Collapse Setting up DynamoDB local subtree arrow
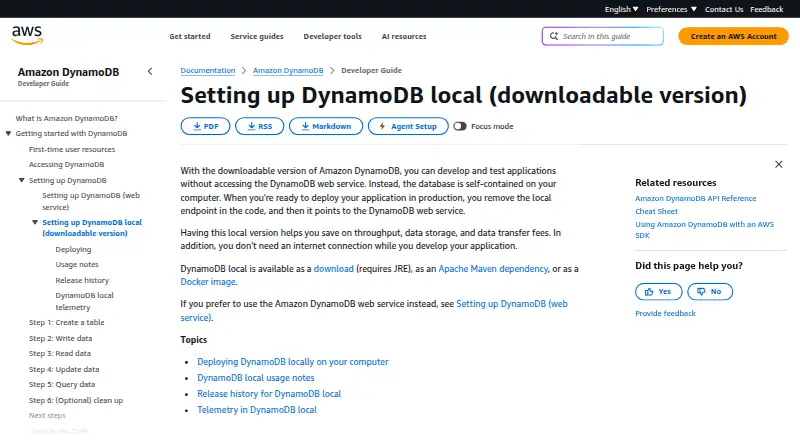 pos(35,222)
